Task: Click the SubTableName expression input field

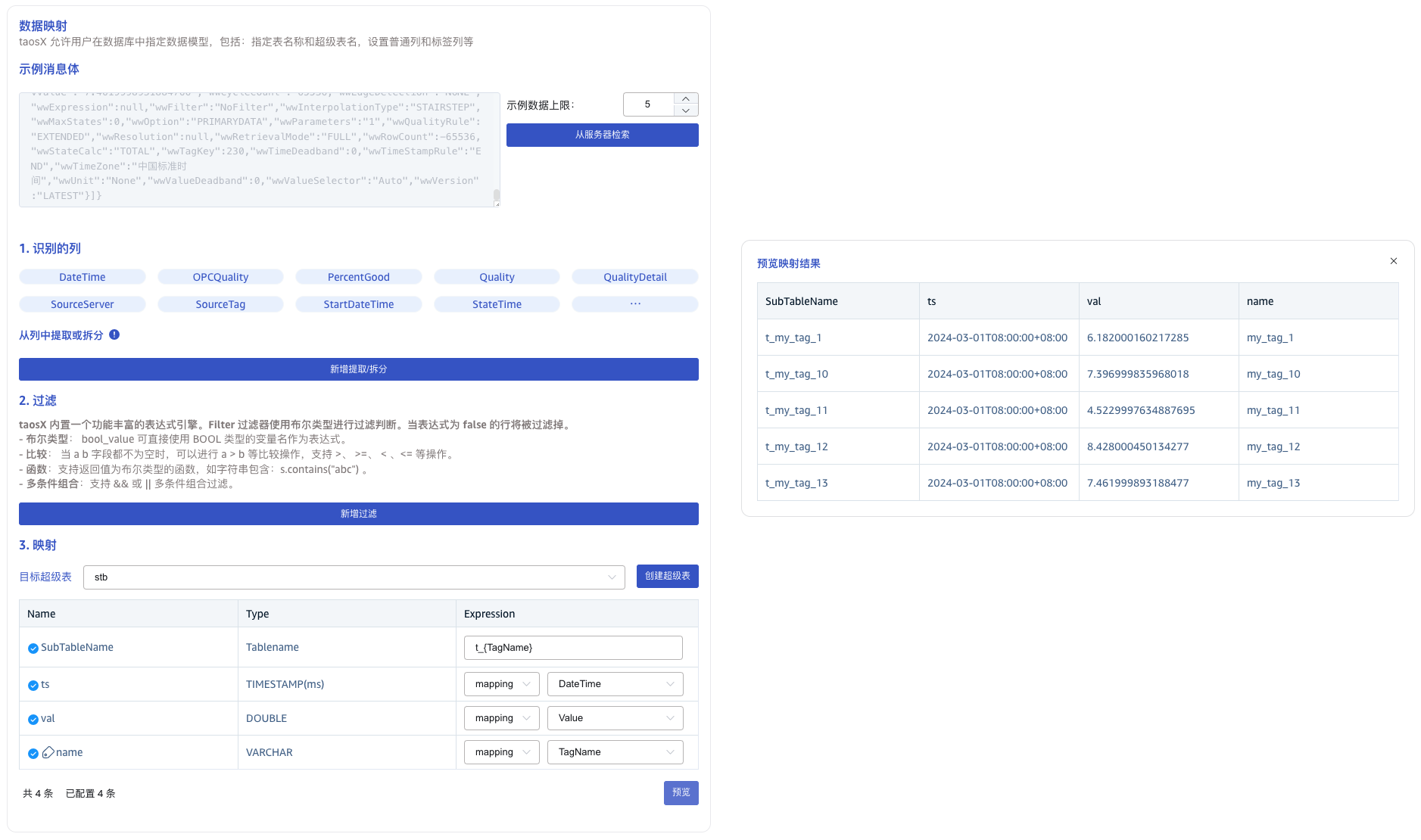Action: [x=573, y=648]
